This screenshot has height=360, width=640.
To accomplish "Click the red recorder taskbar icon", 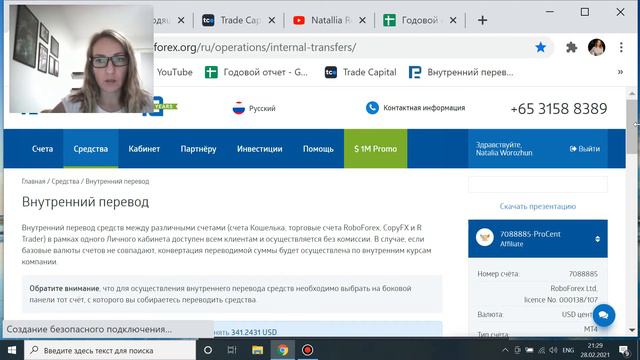I will (307, 350).
